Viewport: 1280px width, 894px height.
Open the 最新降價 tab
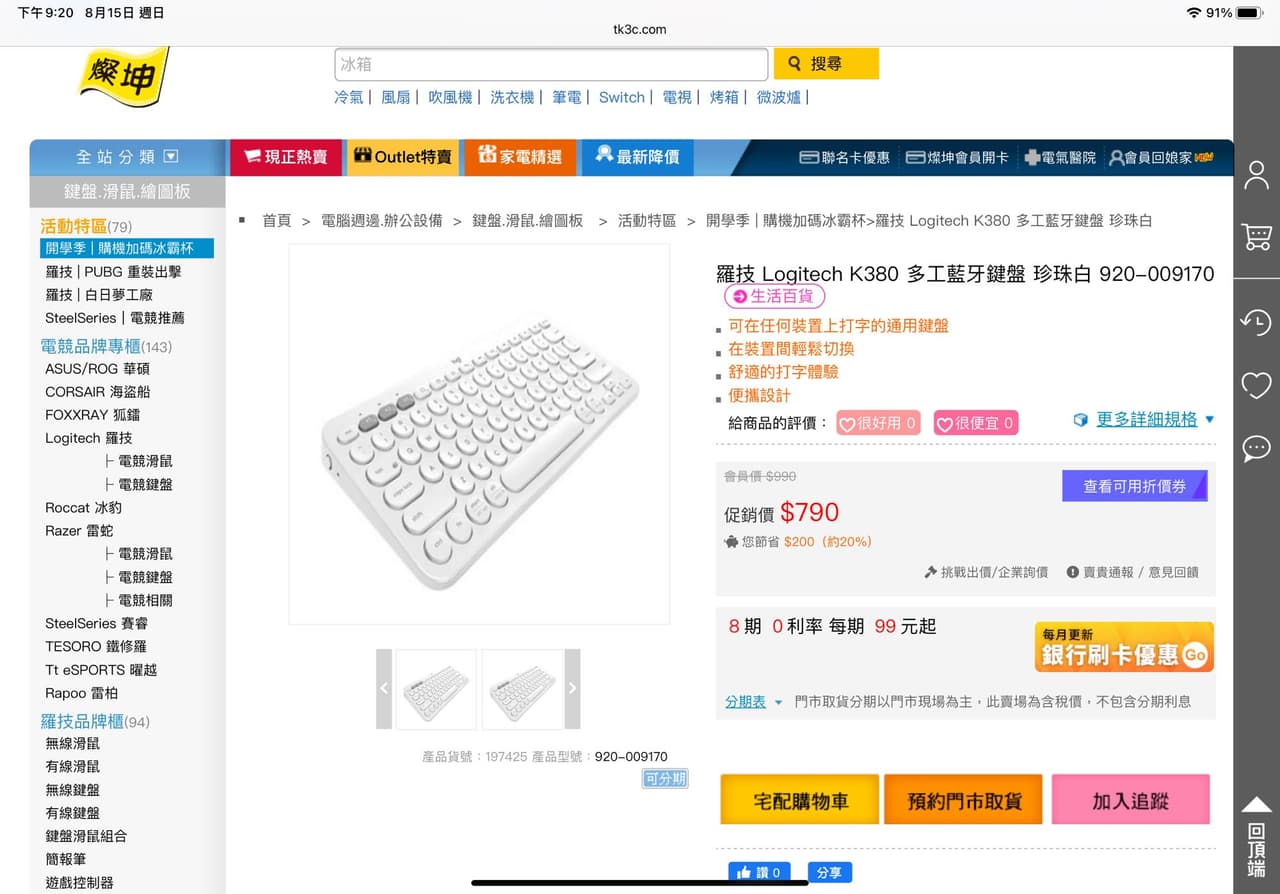point(637,157)
